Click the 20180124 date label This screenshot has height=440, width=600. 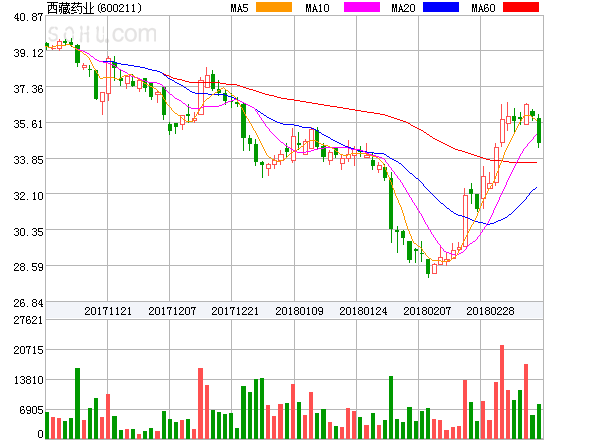[x=363, y=311]
